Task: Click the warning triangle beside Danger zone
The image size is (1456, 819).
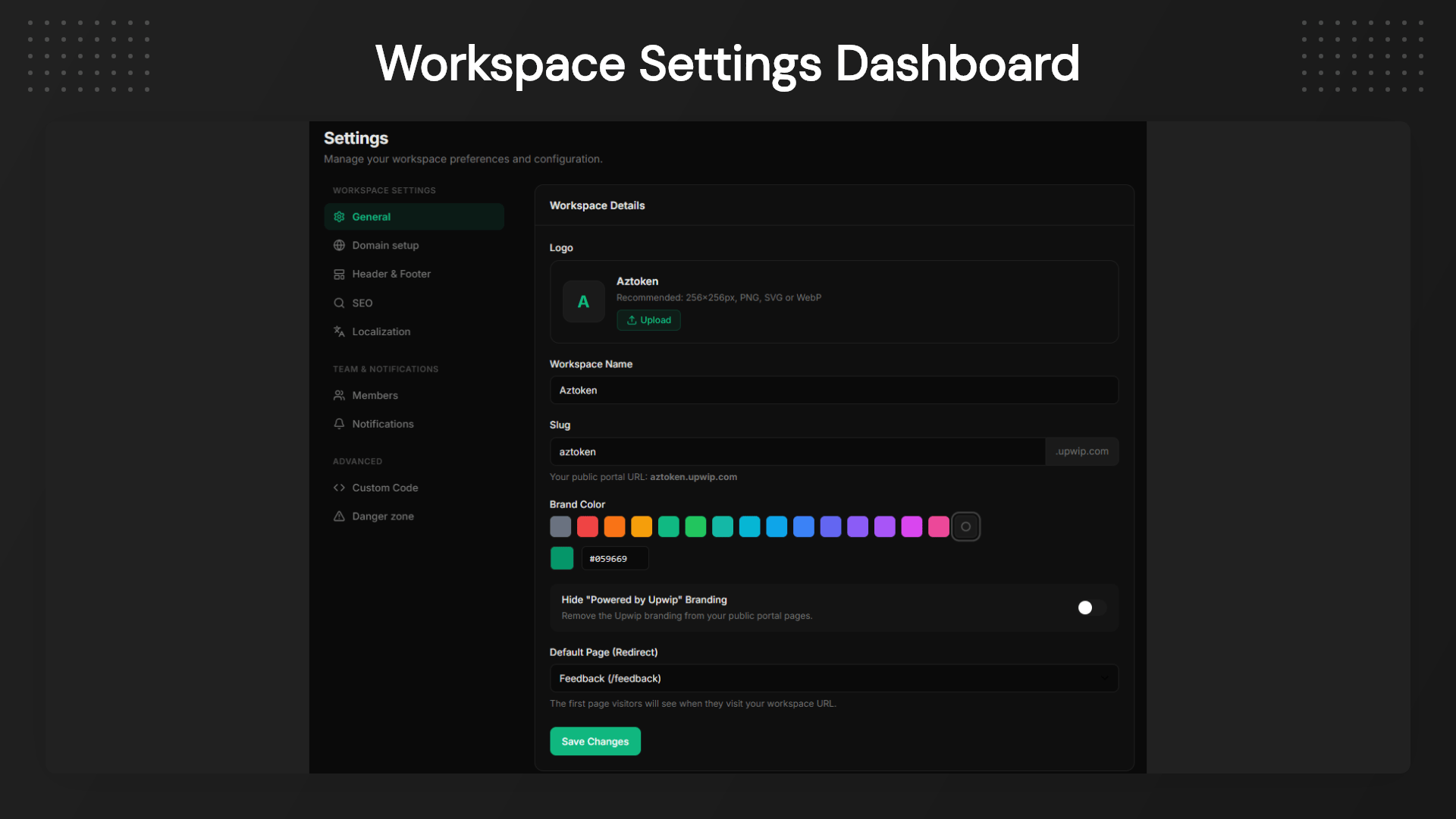Action: [x=339, y=516]
